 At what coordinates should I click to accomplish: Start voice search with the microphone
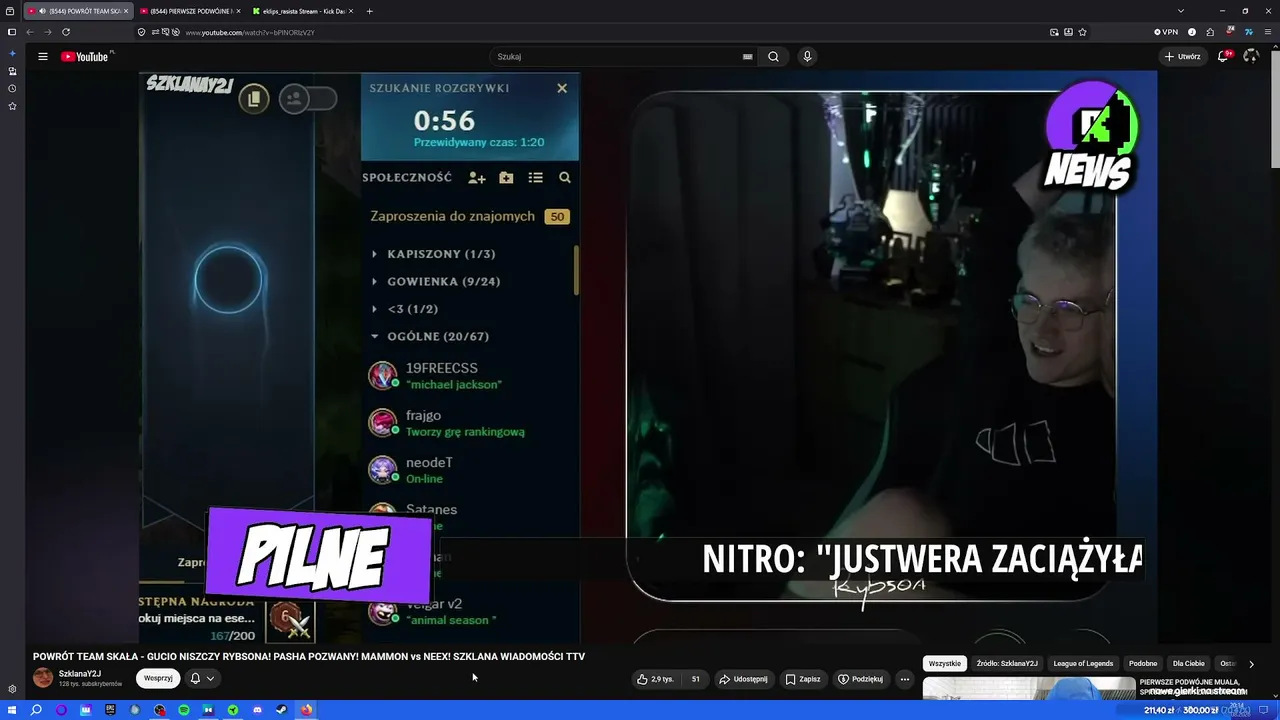pyautogui.click(x=807, y=57)
